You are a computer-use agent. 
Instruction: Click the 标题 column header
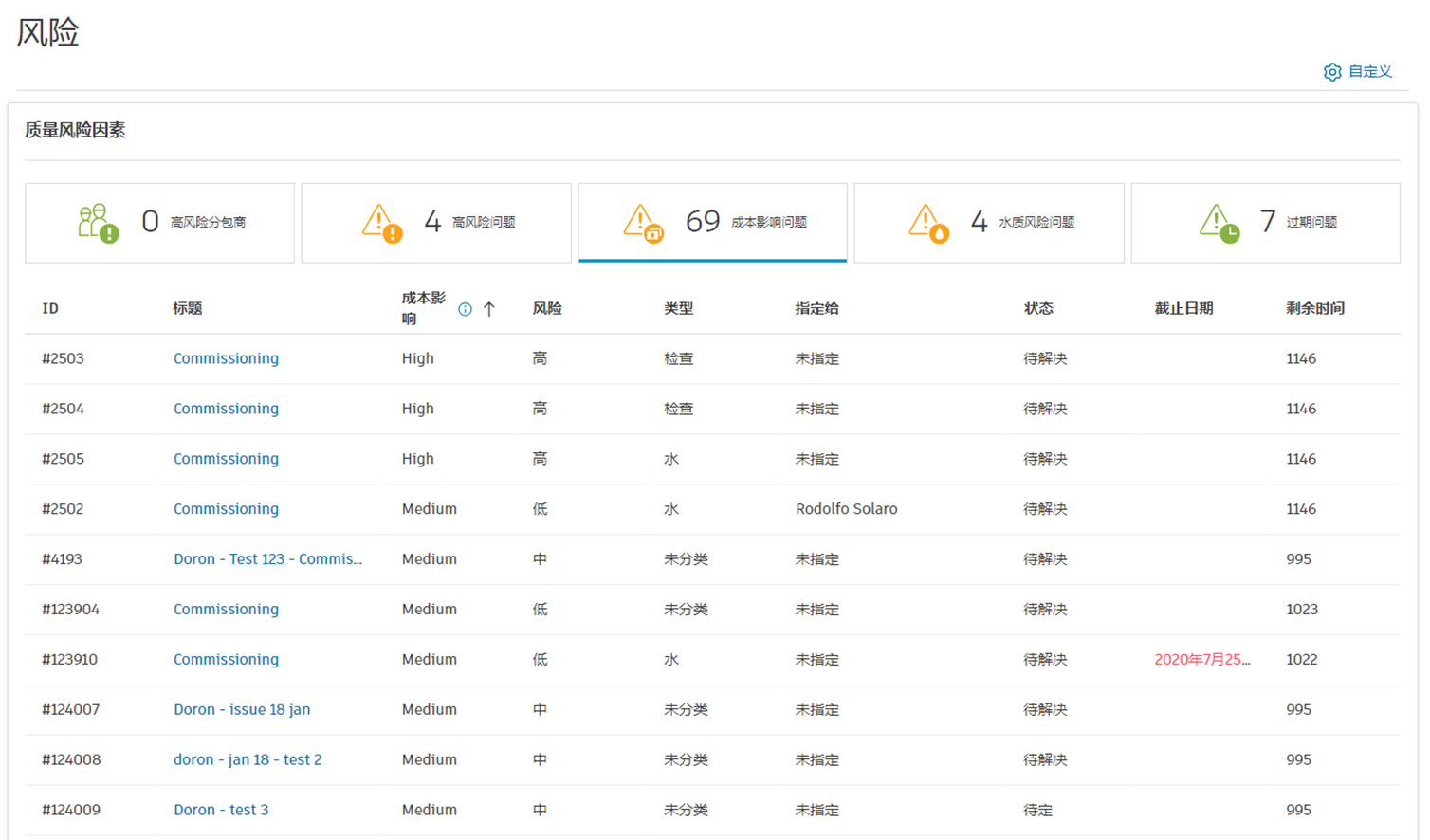188,309
